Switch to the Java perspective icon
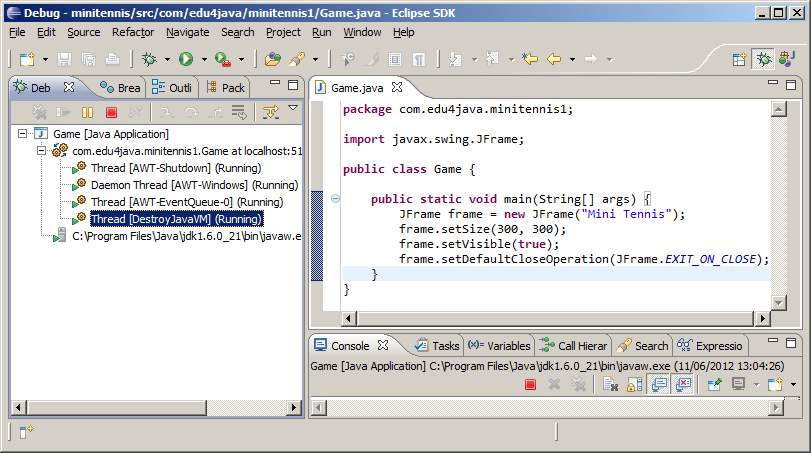Image resolution: width=811 pixels, height=453 pixels. pyautogui.click(x=787, y=59)
